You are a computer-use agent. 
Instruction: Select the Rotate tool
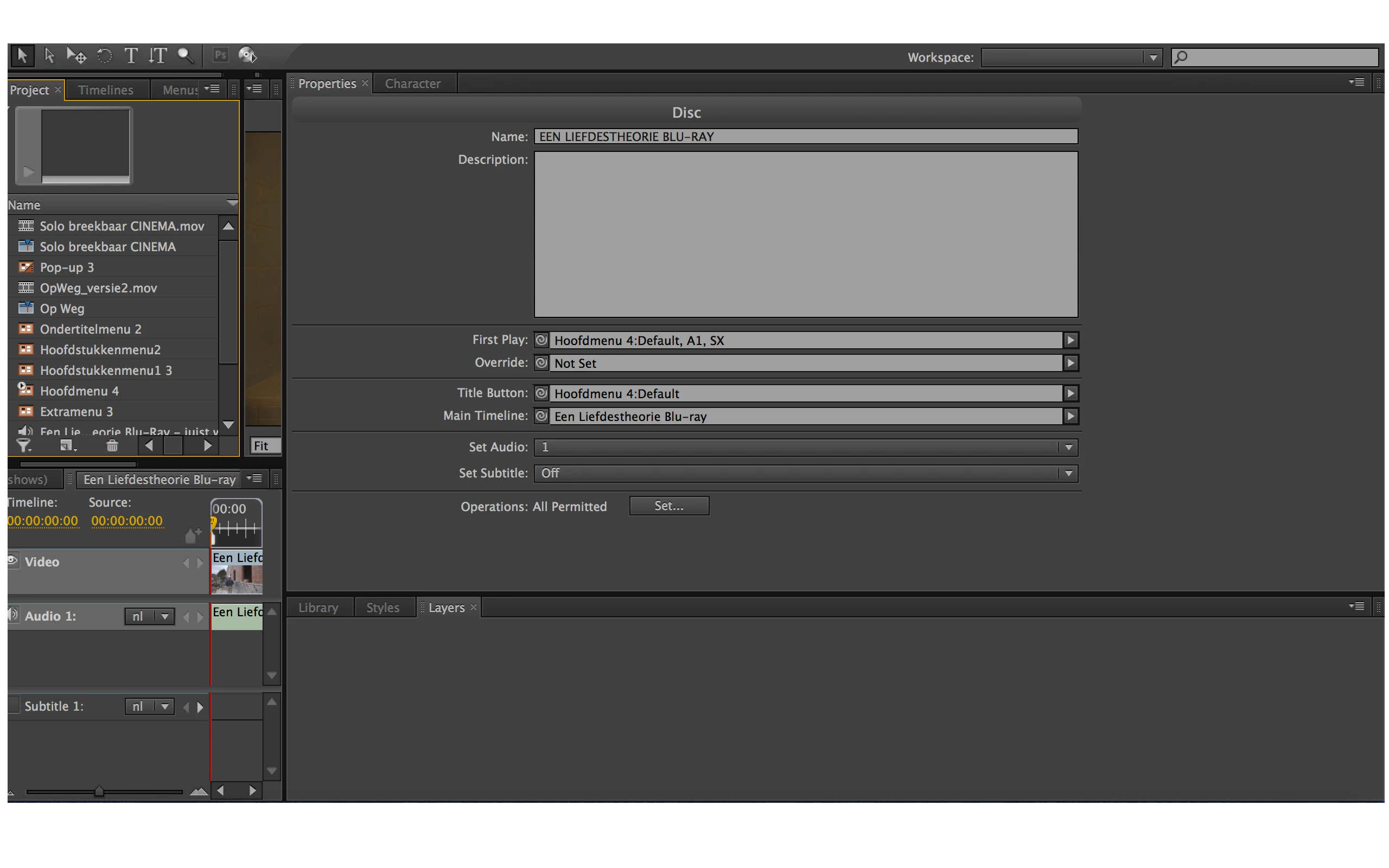105,56
